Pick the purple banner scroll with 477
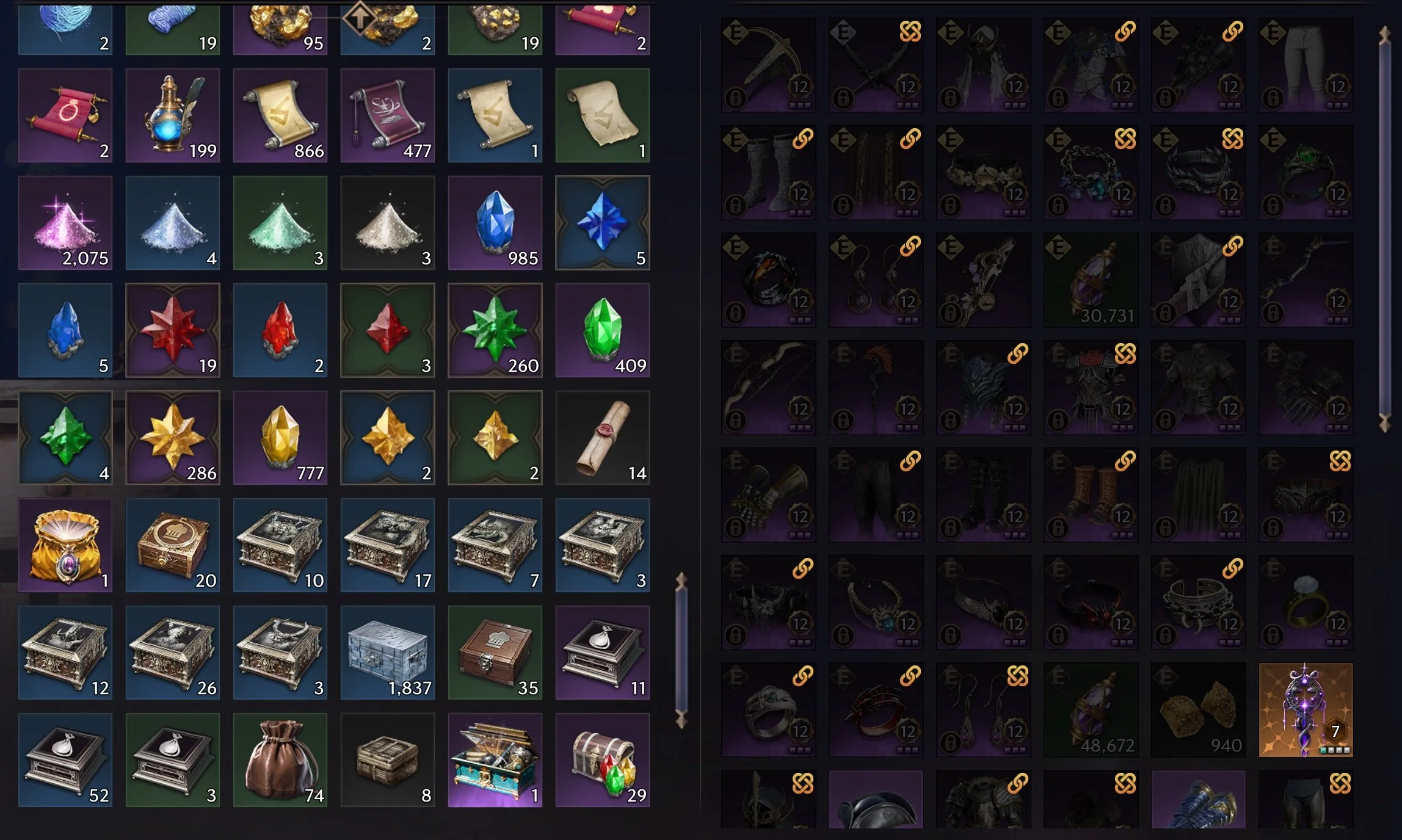This screenshot has height=840, width=1402. click(x=388, y=115)
